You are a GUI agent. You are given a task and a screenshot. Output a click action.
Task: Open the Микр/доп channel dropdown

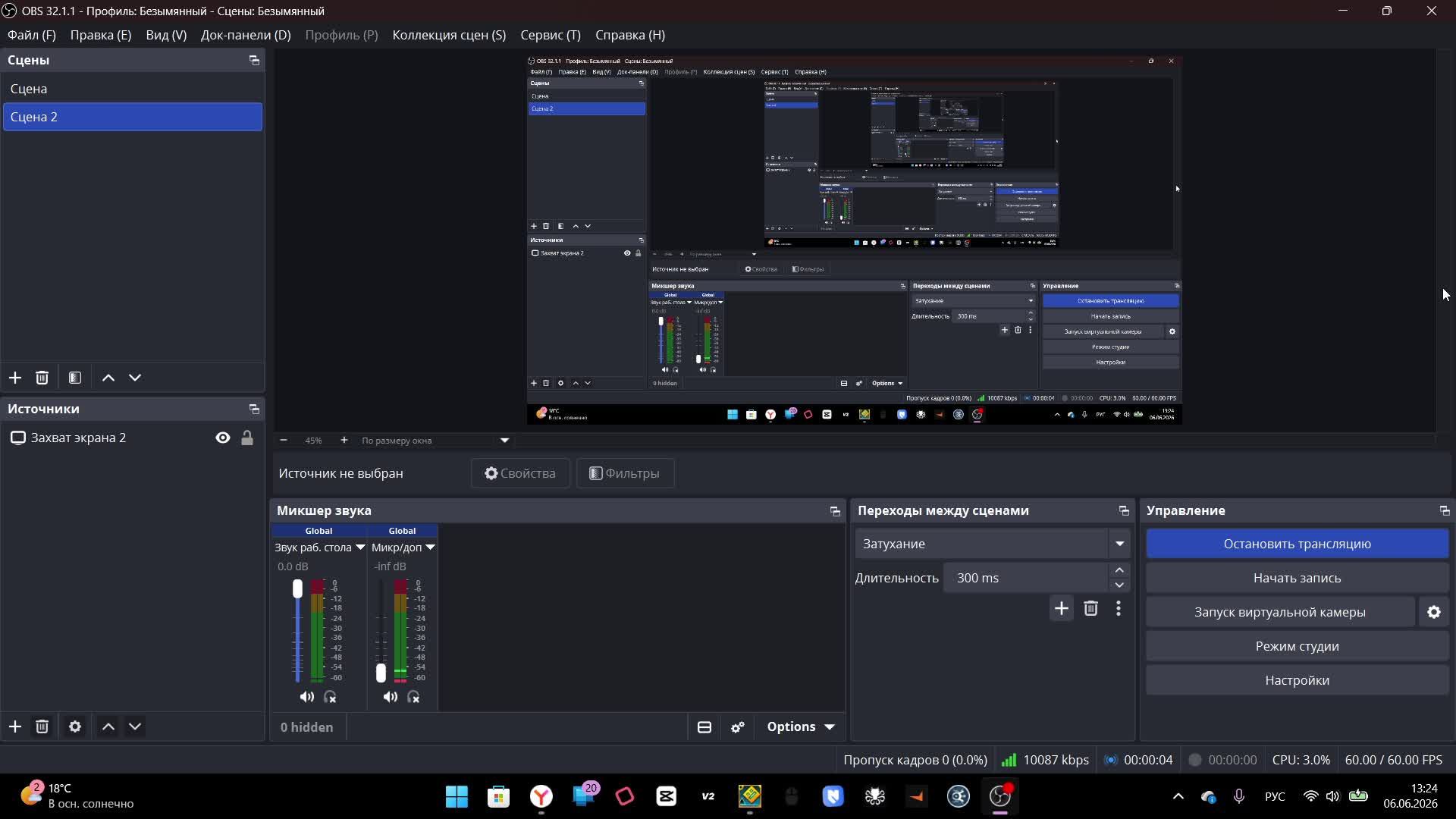pyautogui.click(x=430, y=548)
